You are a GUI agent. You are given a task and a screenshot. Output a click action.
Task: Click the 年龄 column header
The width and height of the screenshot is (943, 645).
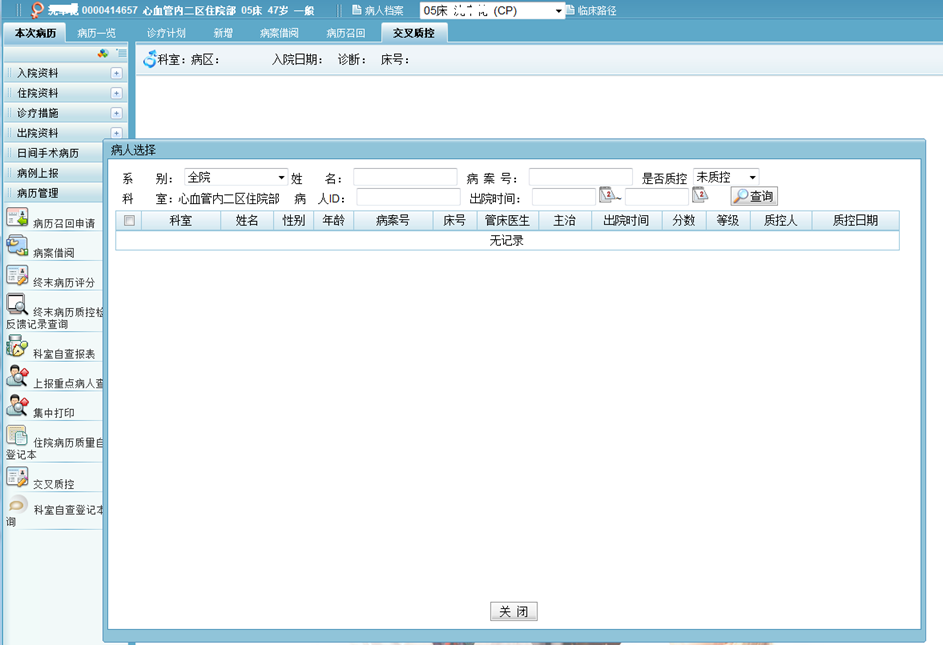(x=334, y=220)
